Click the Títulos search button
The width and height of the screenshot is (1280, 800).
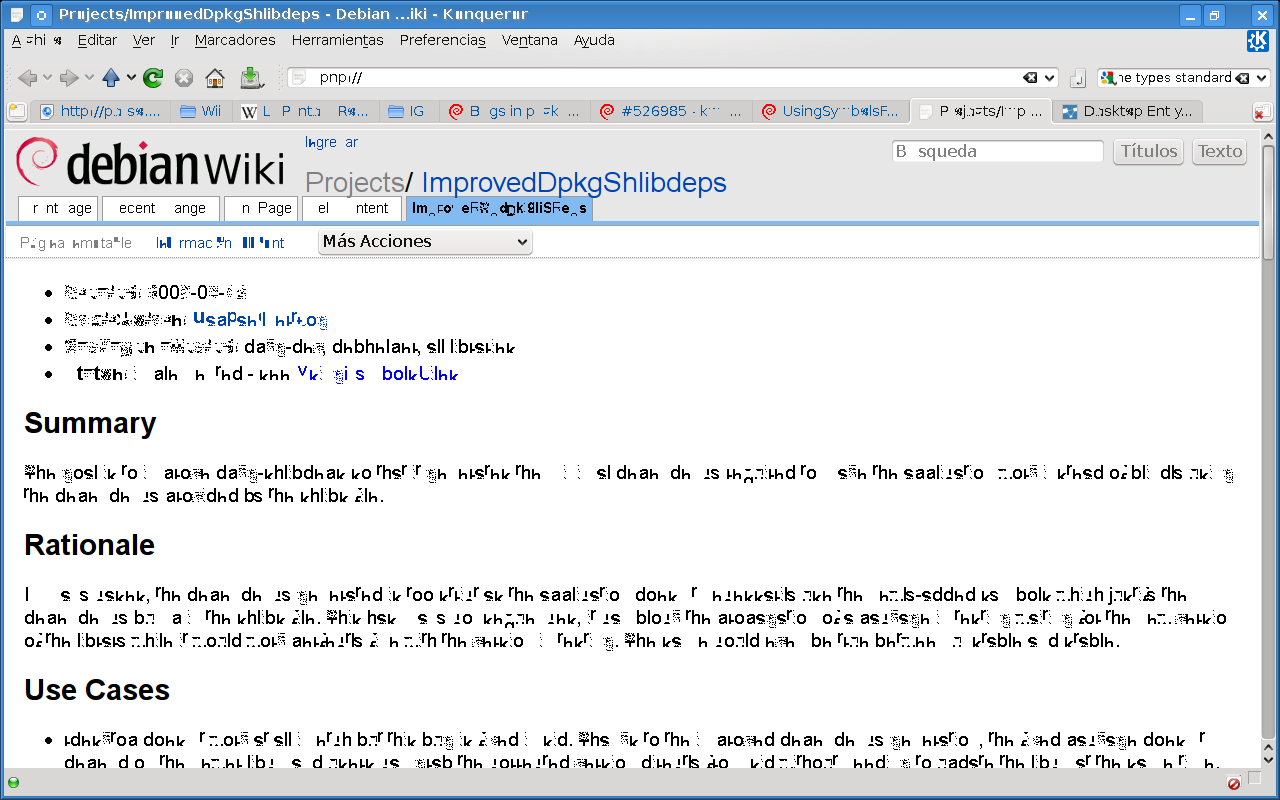pyautogui.click(x=1149, y=152)
